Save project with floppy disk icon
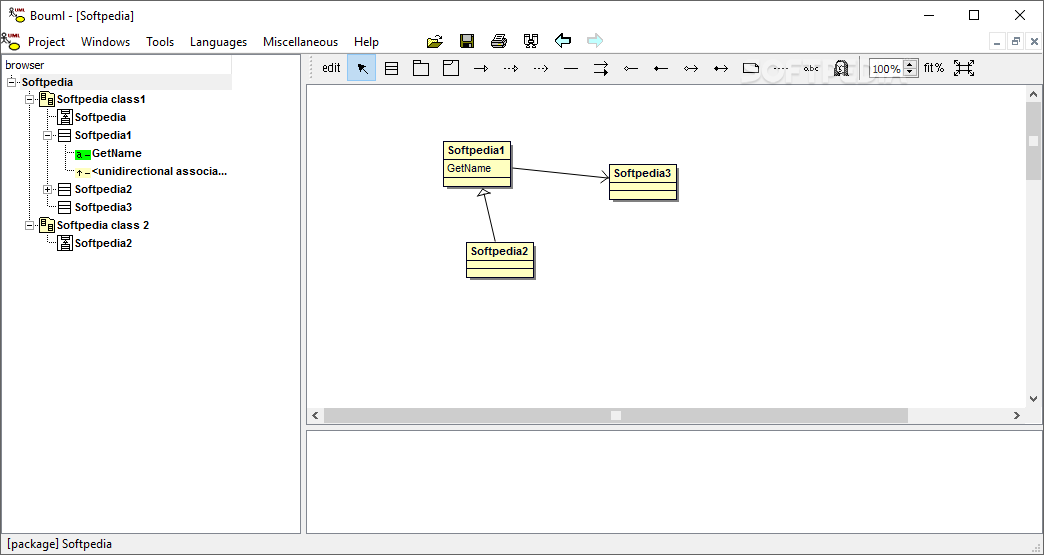1044x555 pixels. point(467,41)
